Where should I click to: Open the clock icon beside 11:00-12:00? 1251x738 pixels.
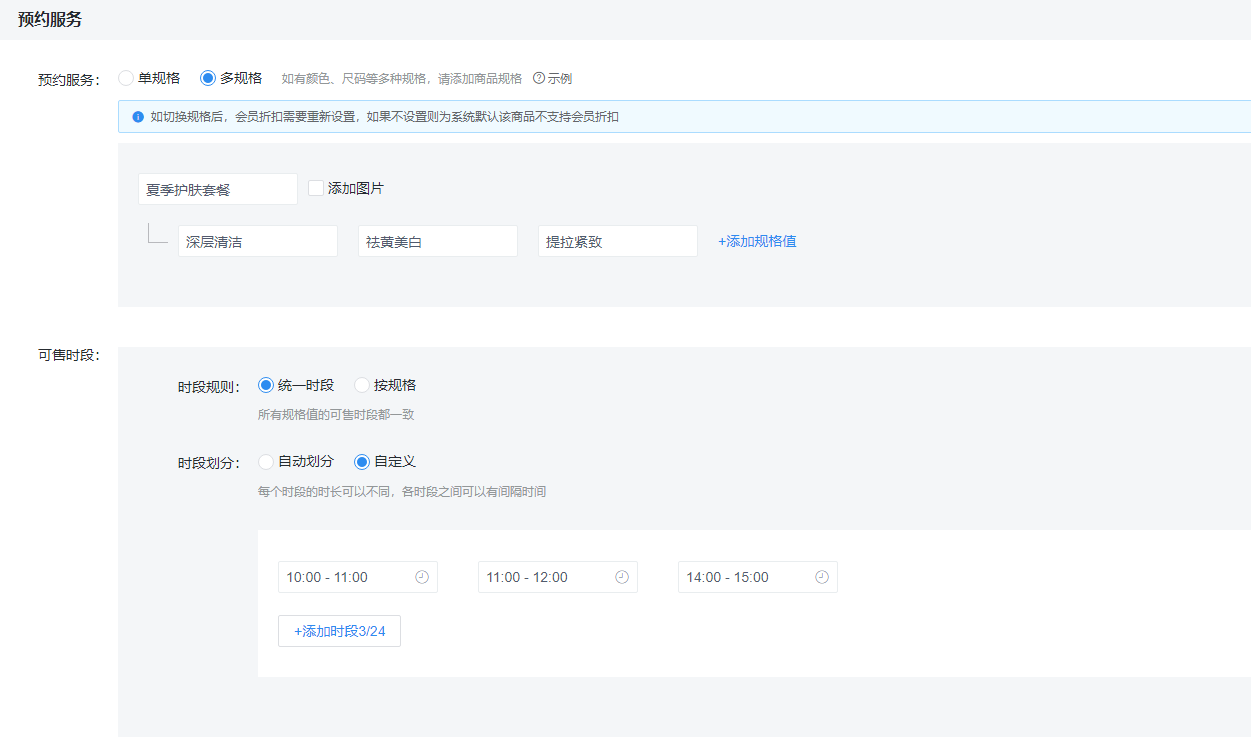click(x=621, y=576)
